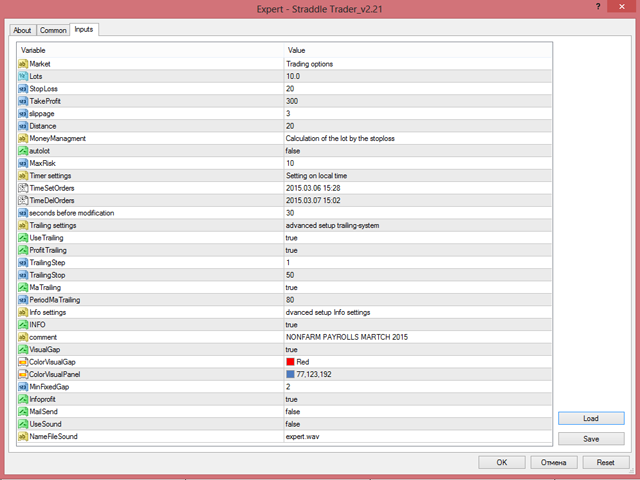
Task: Click the integer icon beside TakeProfit
Action: [23, 101]
